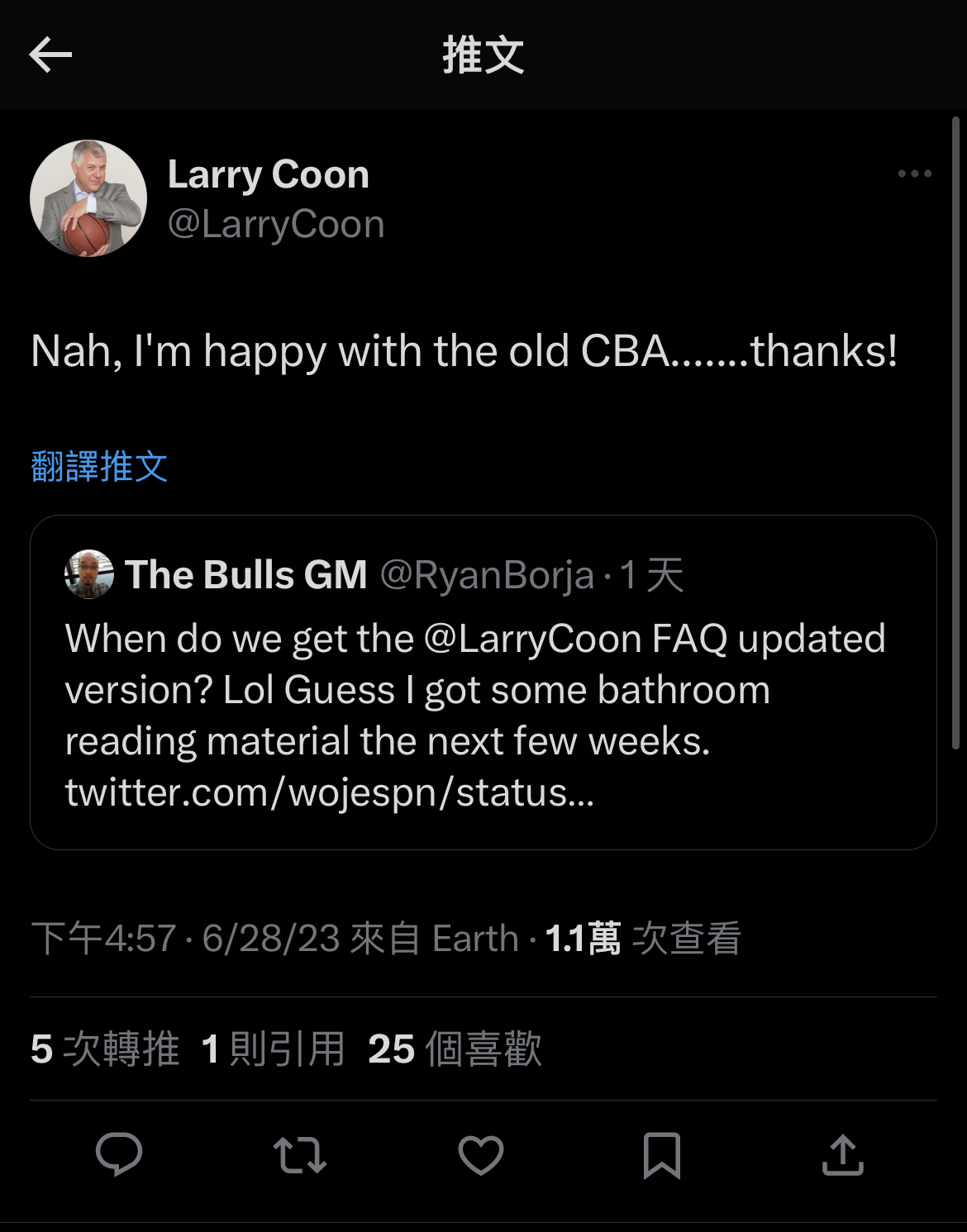Screen dimensions: 967x1232
Task: Click the @RyanBorja handle
Action: click(487, 575)
